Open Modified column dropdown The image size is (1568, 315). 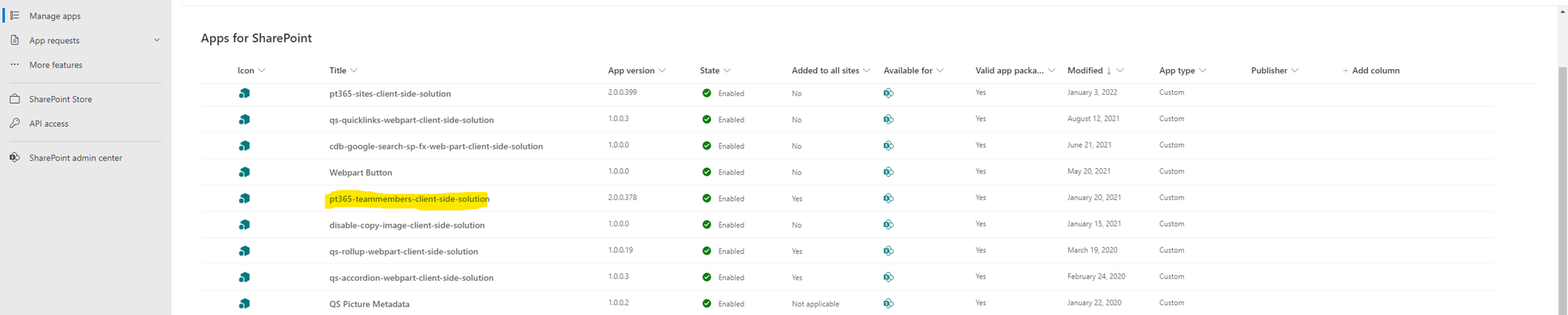click(x=1120, y=70)
